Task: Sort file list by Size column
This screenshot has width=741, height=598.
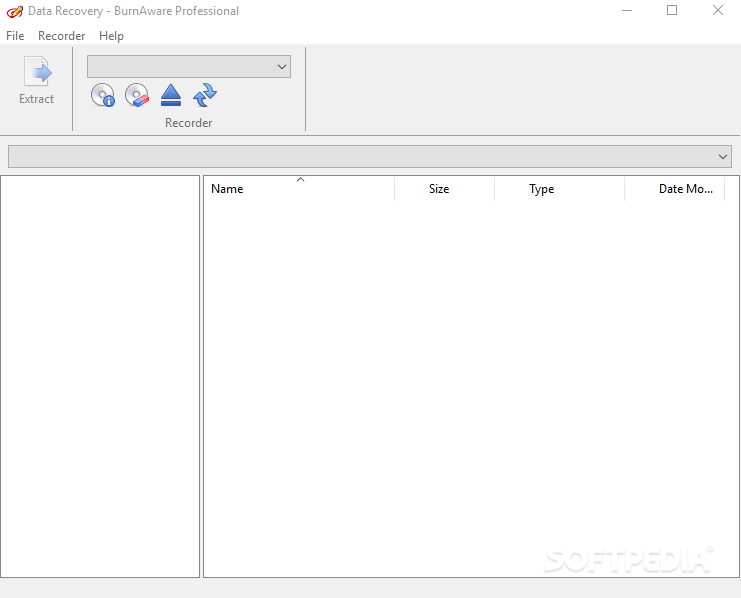Action: click(444, 189)
